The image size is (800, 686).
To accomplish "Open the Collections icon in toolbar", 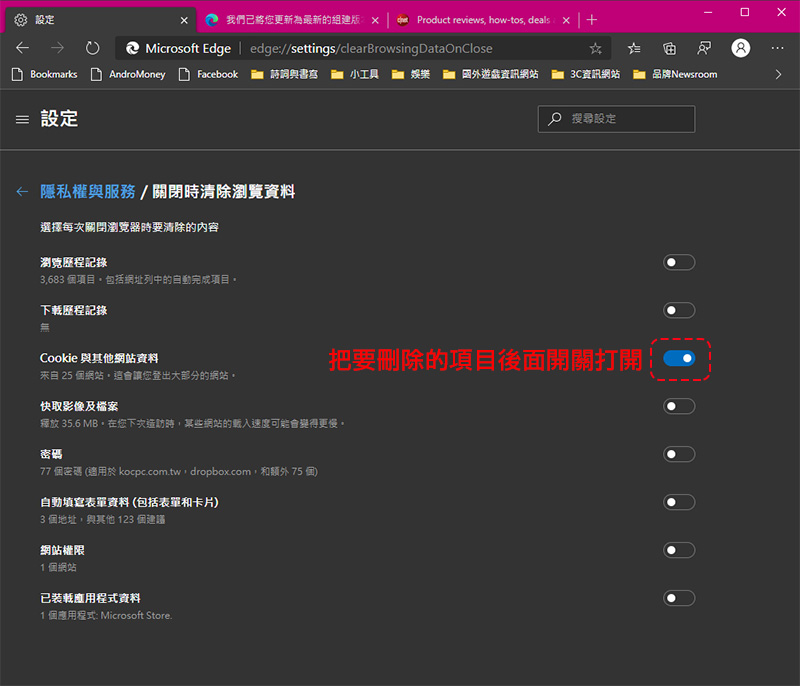I will (x=670, y=48).
